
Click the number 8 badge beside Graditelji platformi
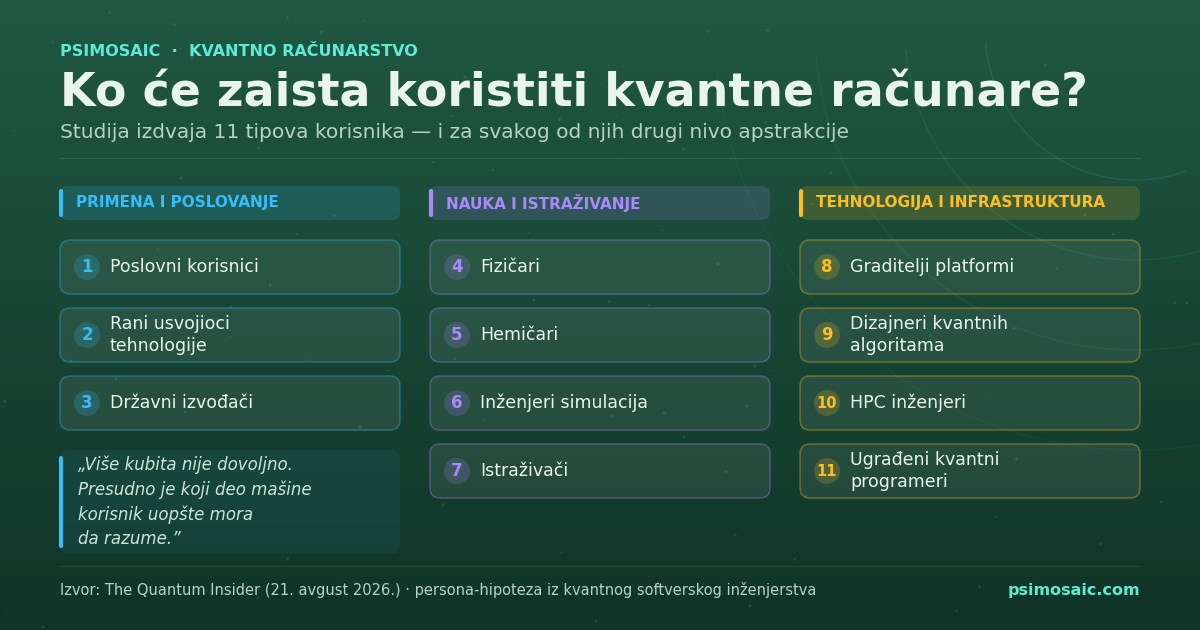pos(827,267)
